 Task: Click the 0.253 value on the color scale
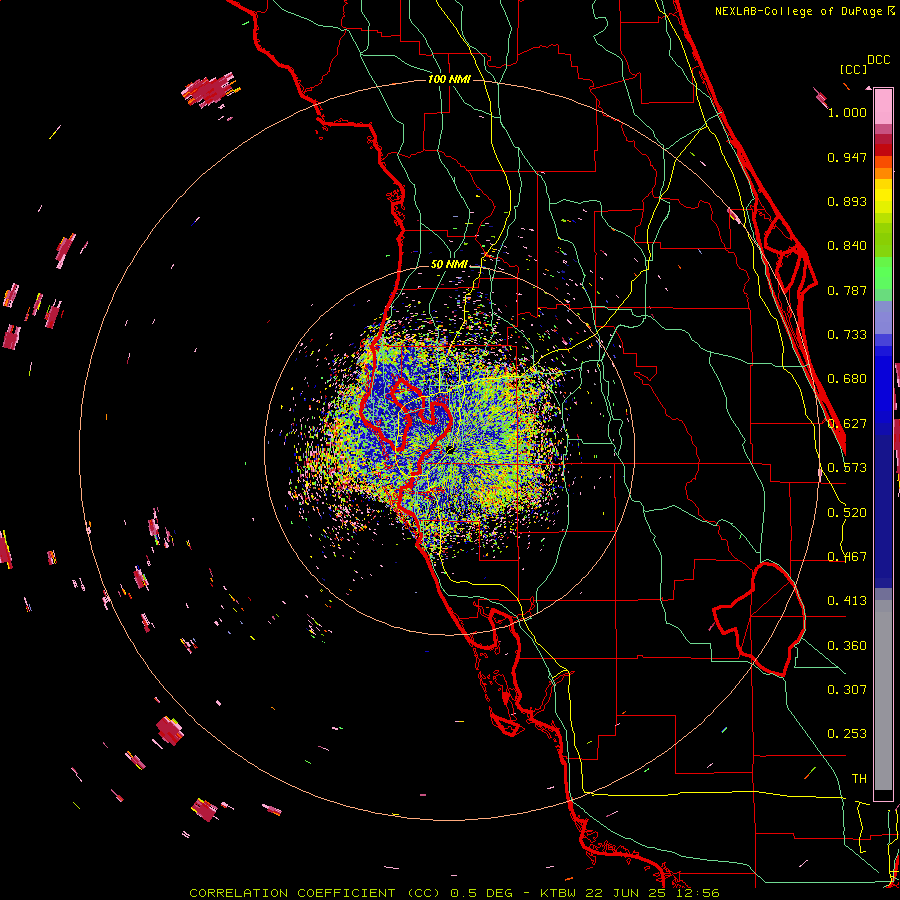pos(847,734)
